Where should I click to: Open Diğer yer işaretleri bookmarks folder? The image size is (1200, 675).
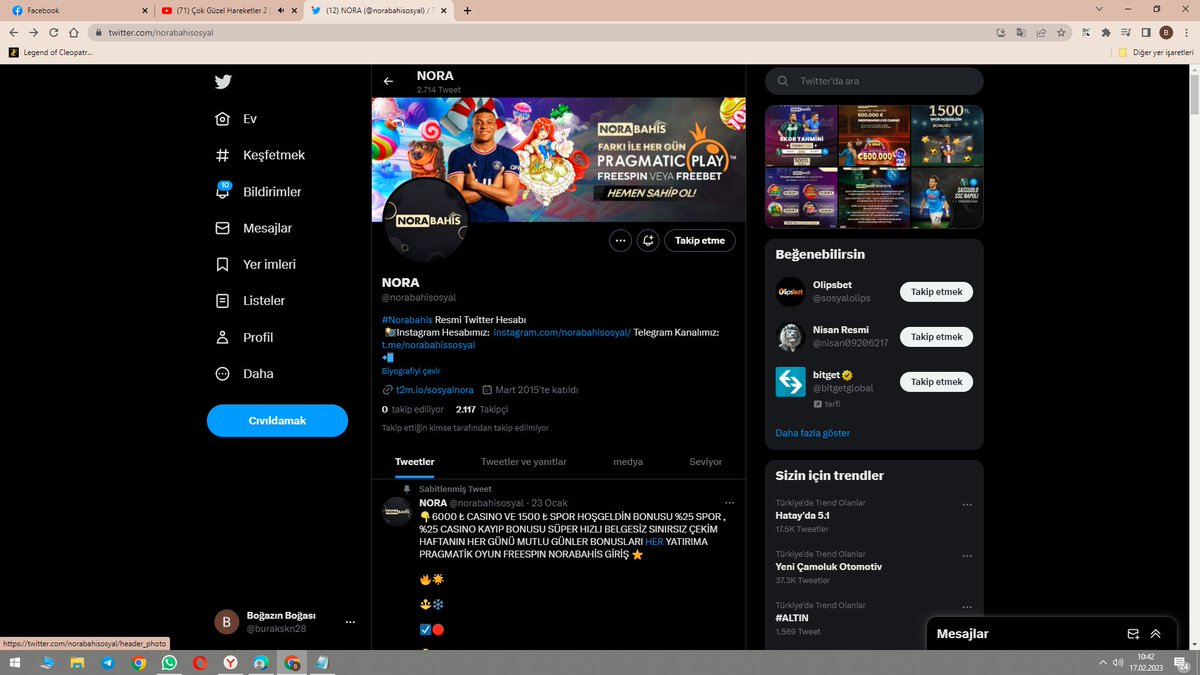click(1157, 52)
